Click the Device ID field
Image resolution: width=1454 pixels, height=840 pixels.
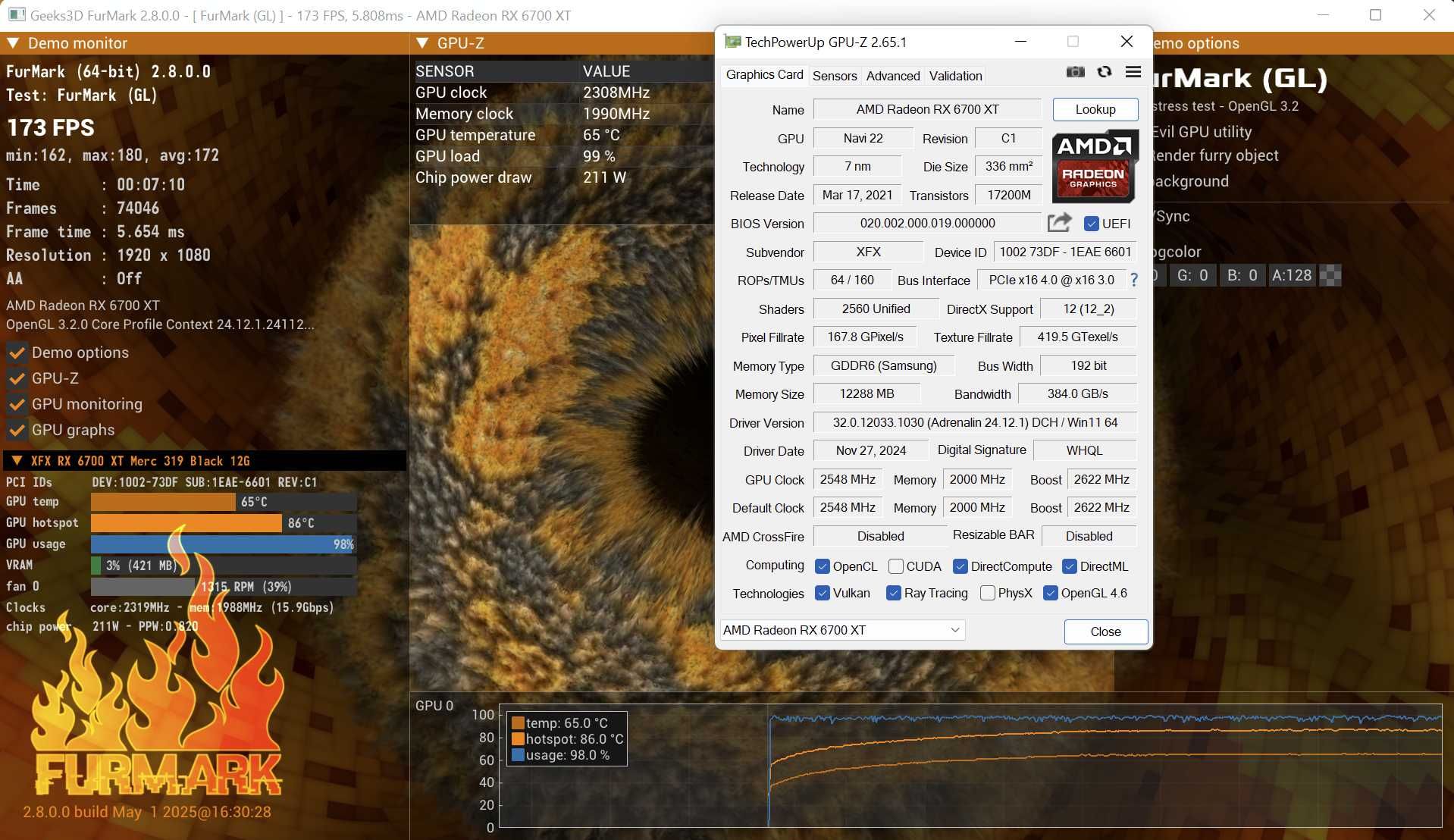(1065, 252)
